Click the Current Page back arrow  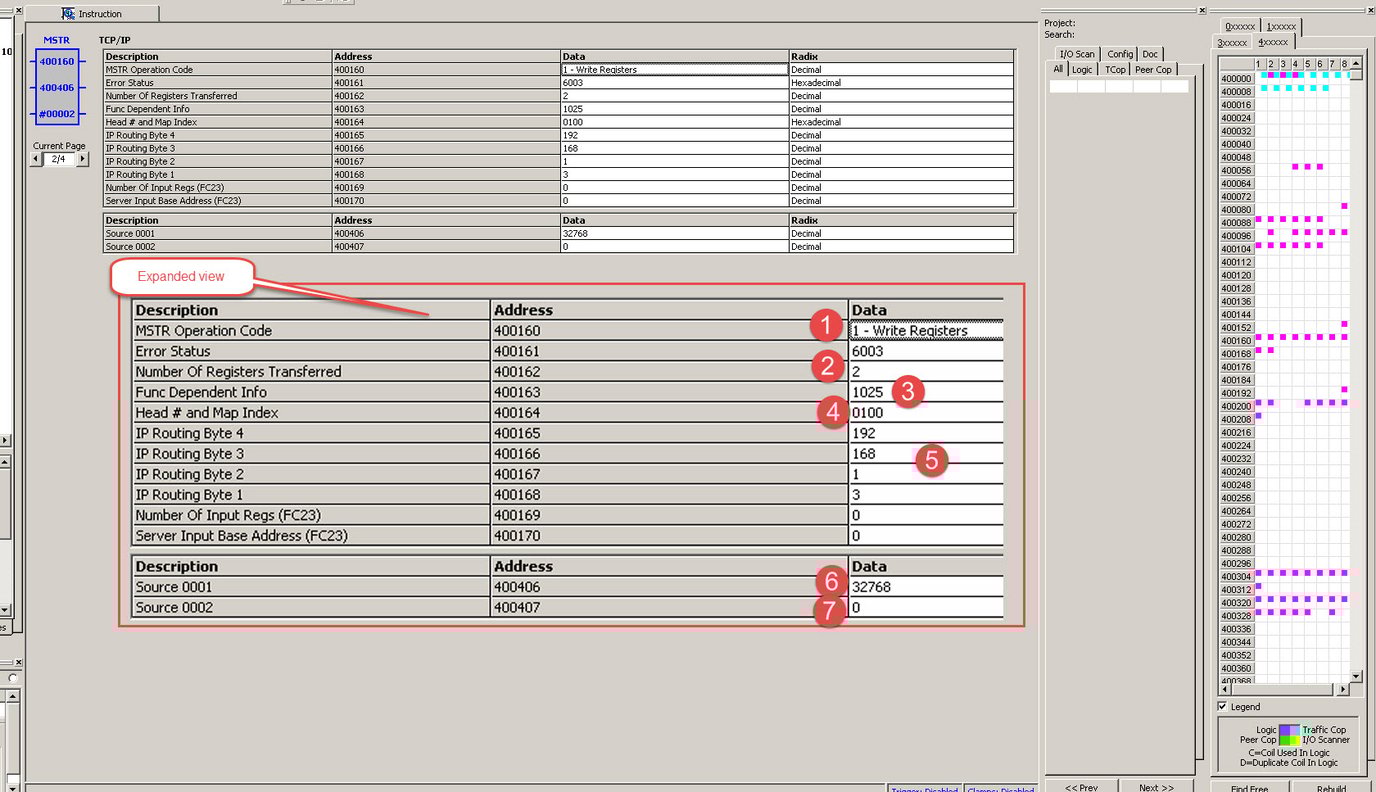36,158
